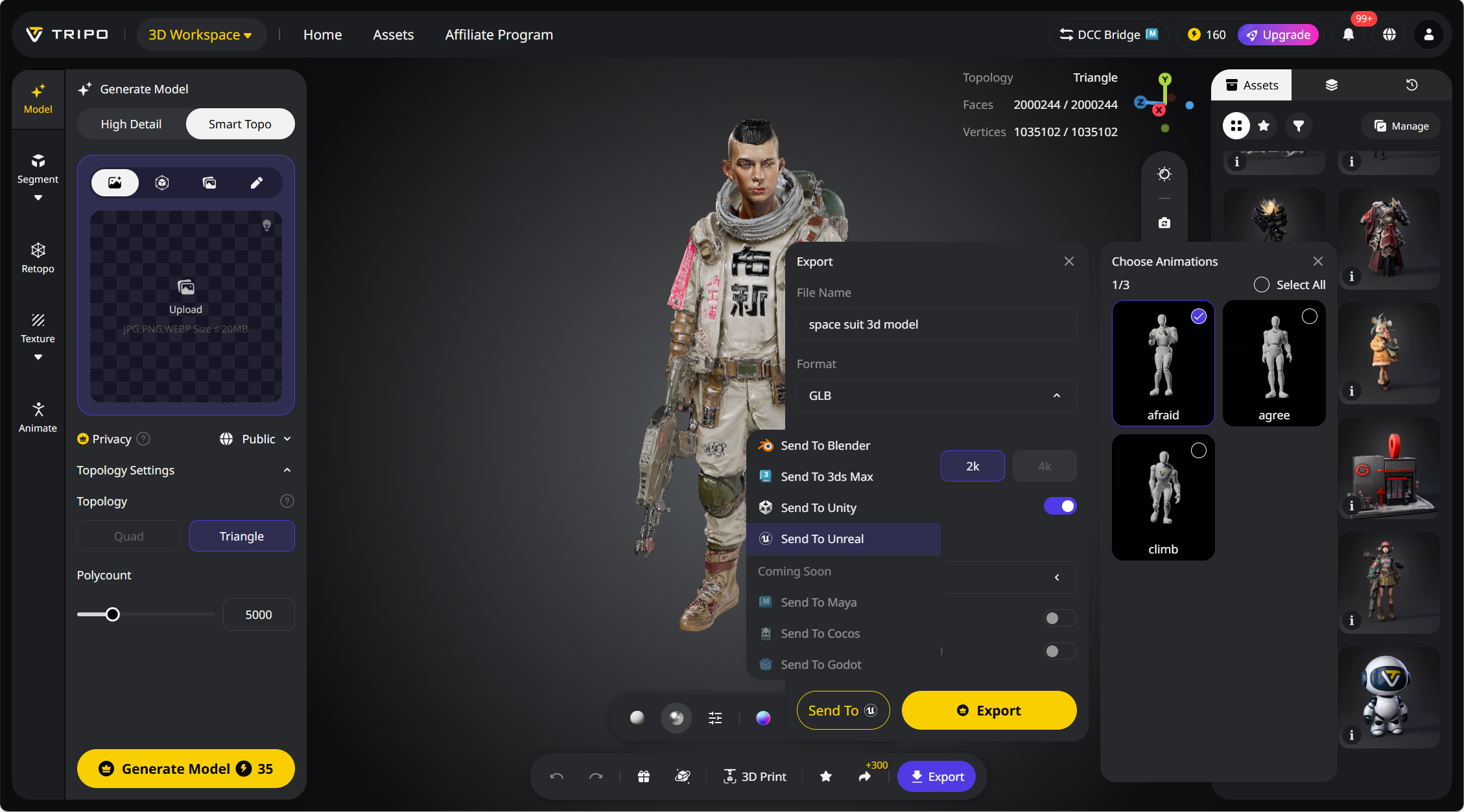The image size is (1464, 812).
Task: Expand the 3D Workspace dropdown
Action: pyautogui.click(x=200, y=35)
